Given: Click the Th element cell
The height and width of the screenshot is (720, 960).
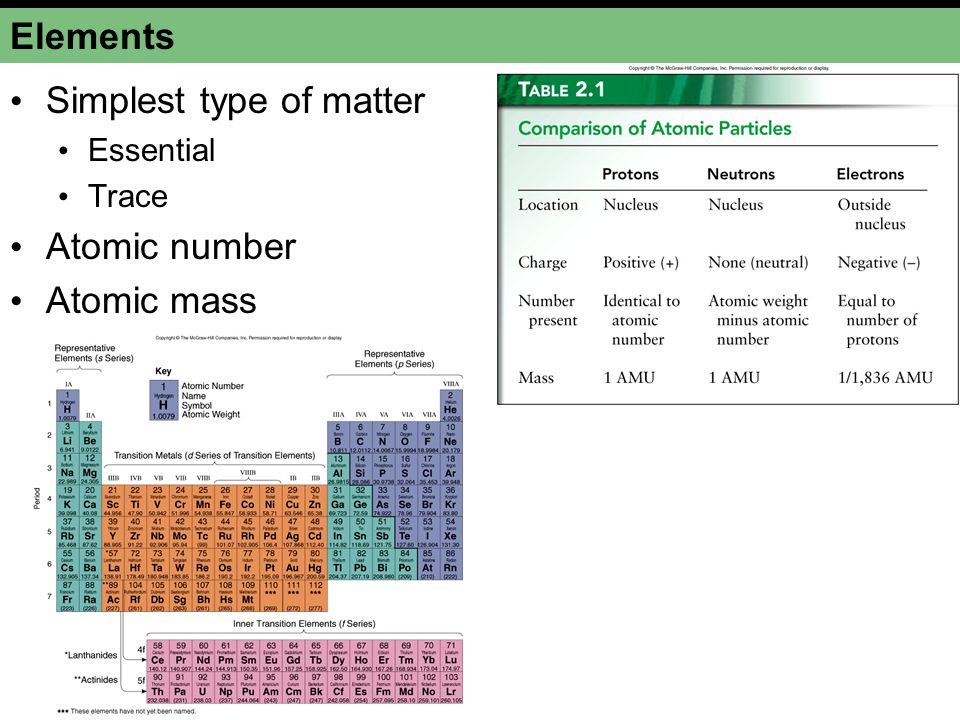Looking at the screenshot, I should 158,688.
